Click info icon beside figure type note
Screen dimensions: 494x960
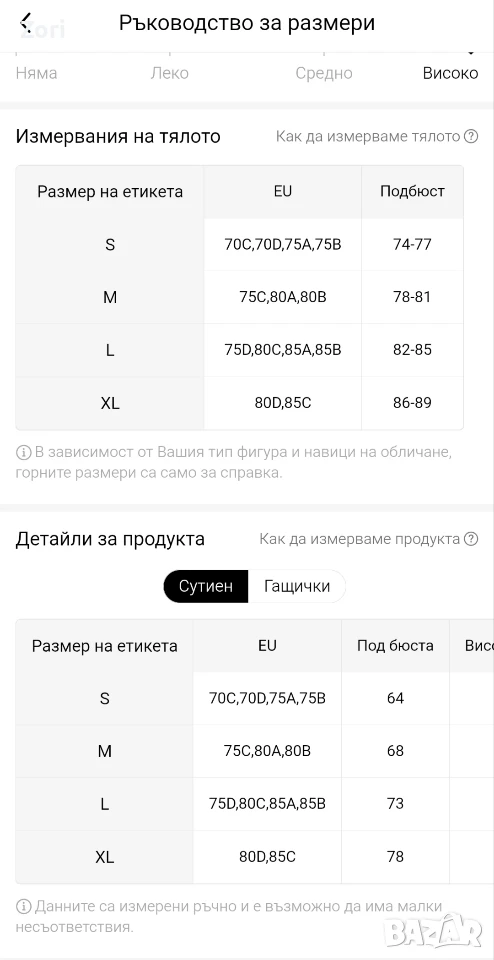pyautogui.click(x=23, y=453)
